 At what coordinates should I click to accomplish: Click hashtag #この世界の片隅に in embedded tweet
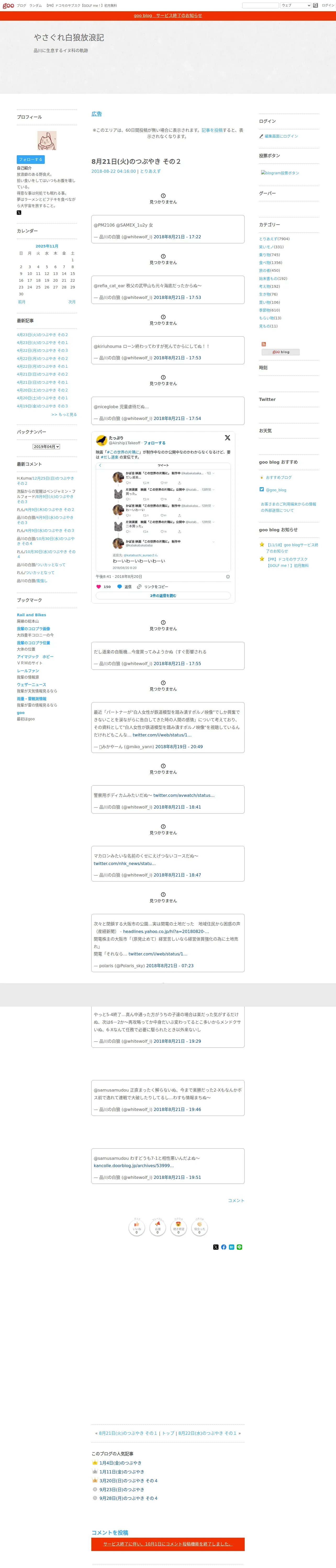click(124, 452)
